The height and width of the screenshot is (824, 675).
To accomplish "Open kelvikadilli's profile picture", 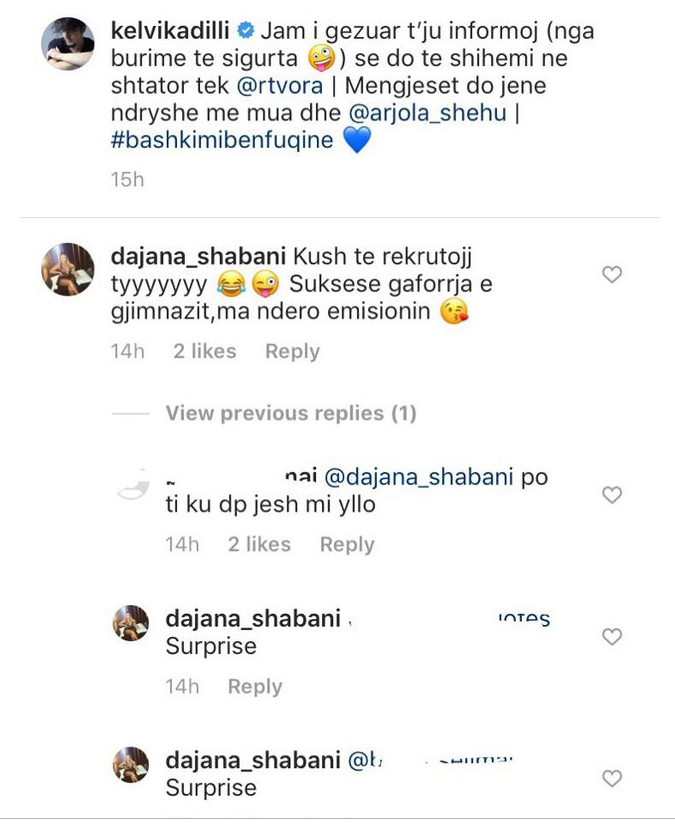I will pyautogui.click(x=67, y=44).
